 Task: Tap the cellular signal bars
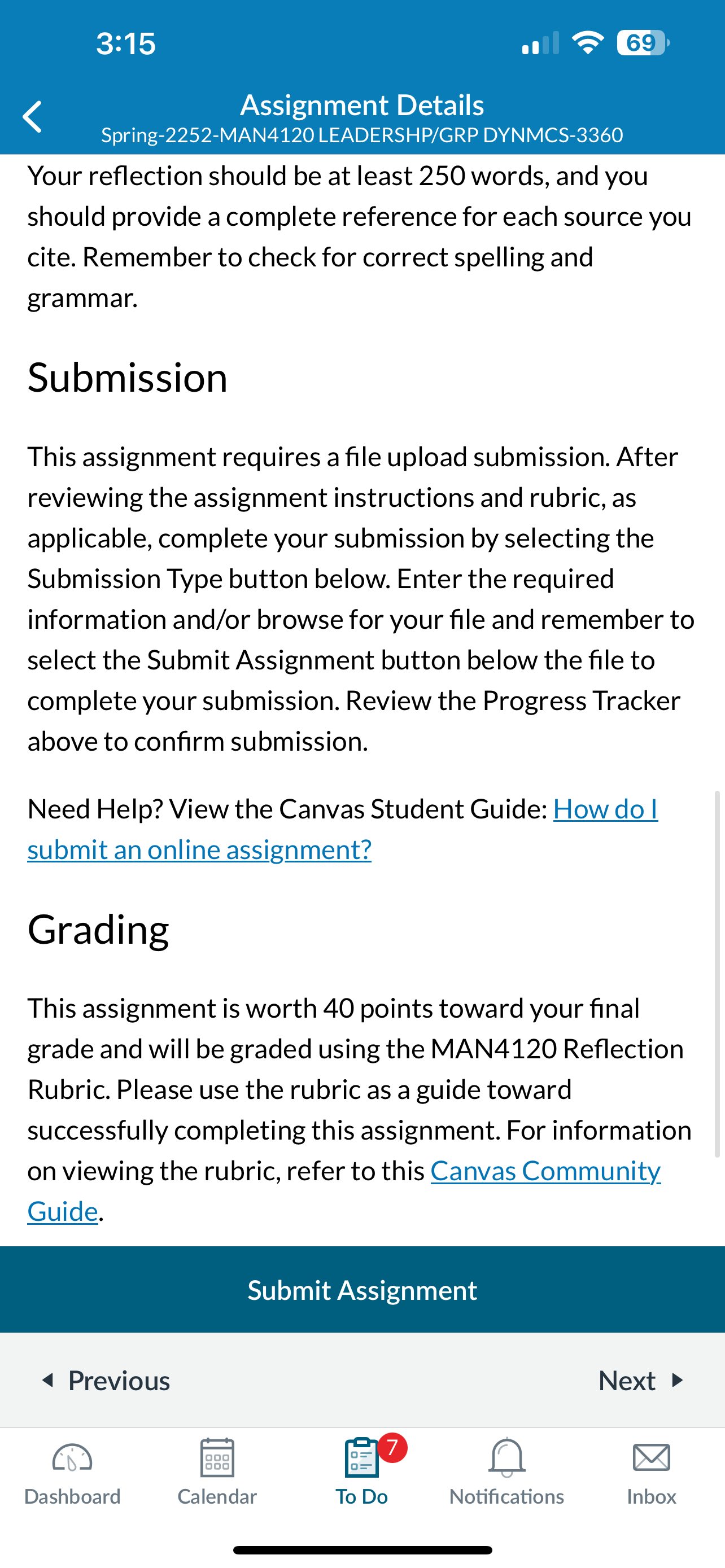coord(540,43)
